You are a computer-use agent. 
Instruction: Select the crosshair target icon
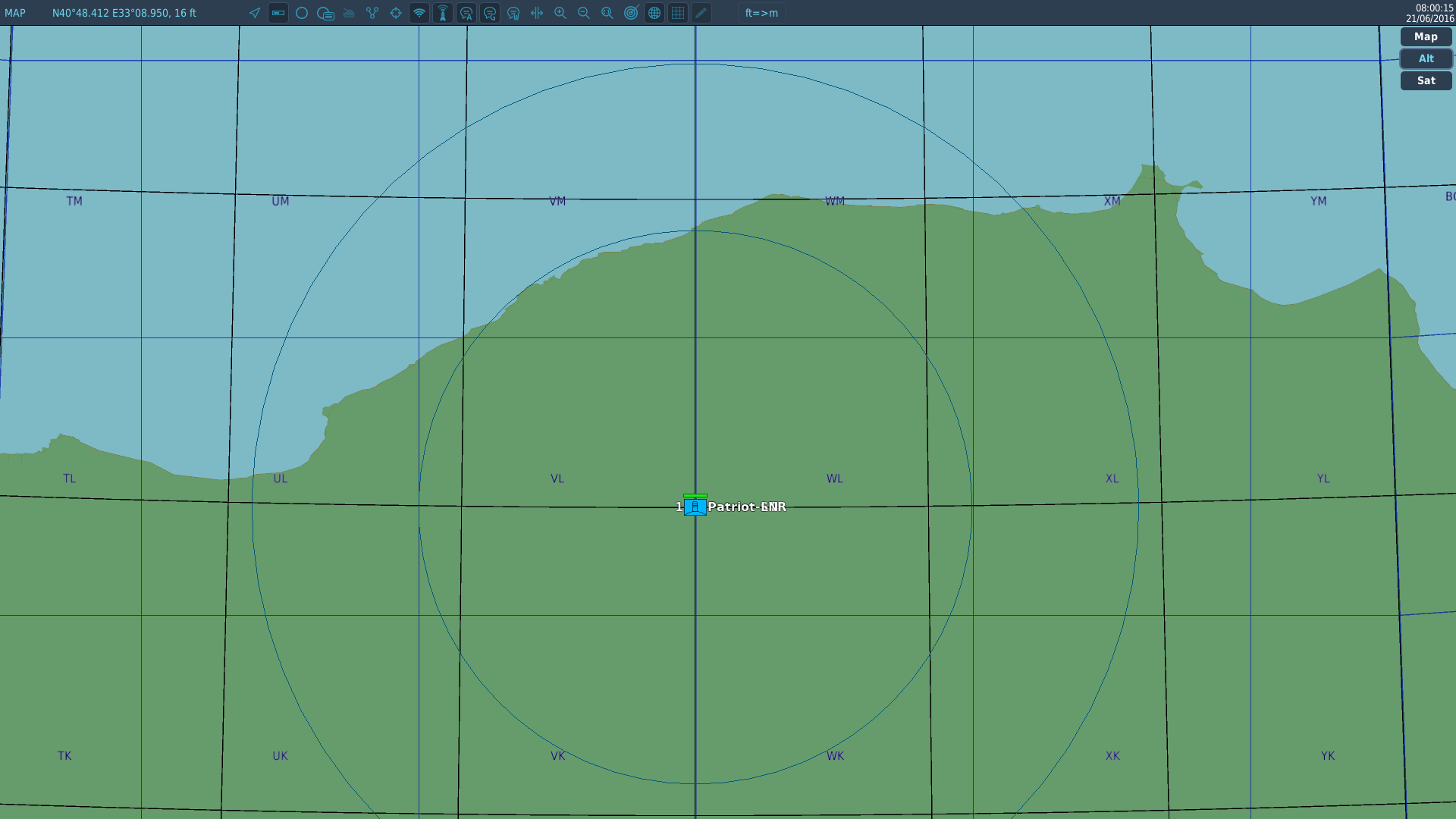(396, 13)
